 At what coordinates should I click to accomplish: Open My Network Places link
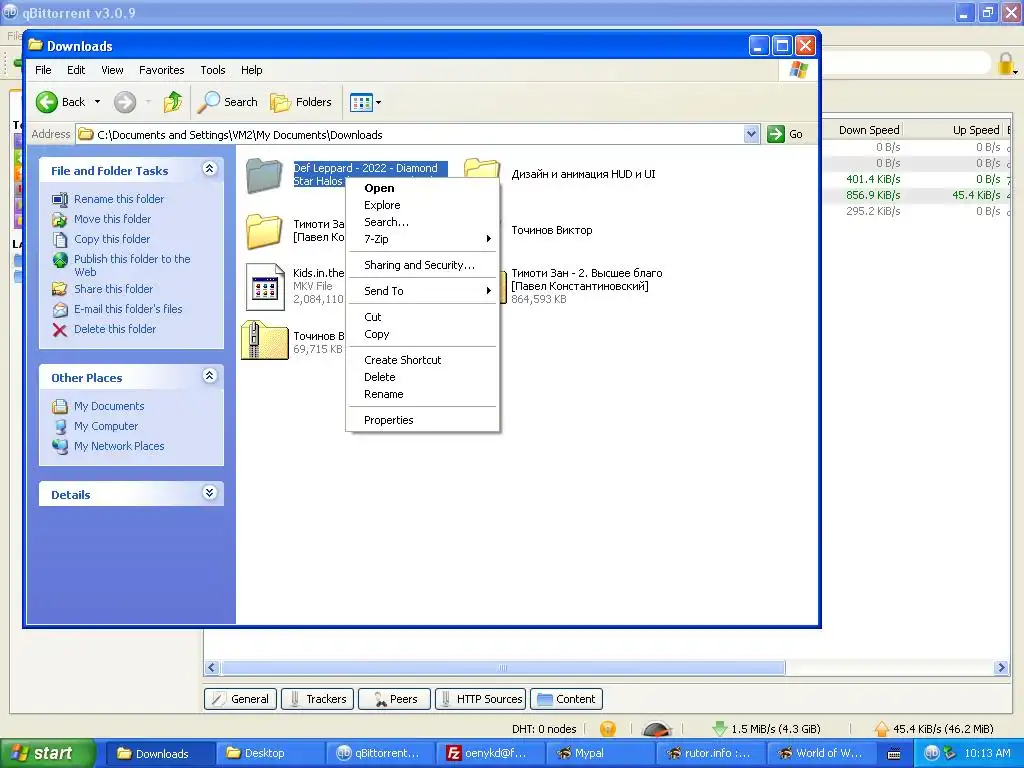click(x=119, y=446)
